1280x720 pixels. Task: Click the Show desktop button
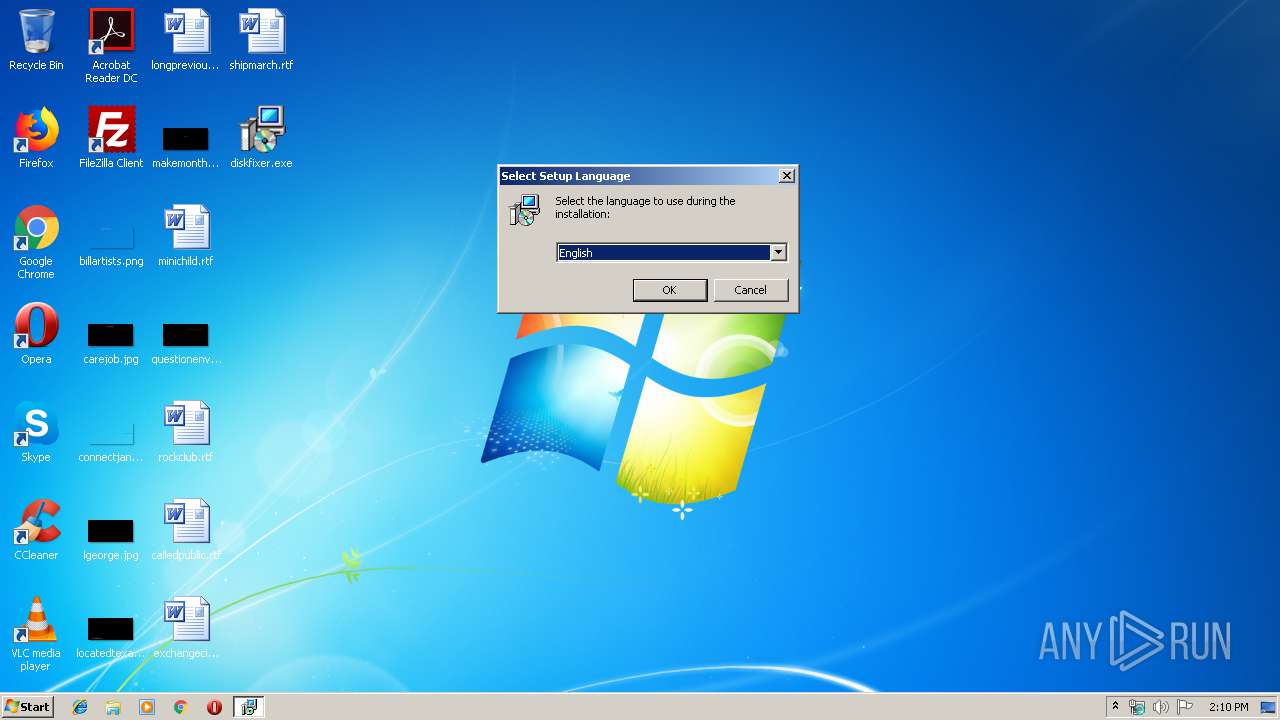pyautogui.click(x=1269, y=707)
